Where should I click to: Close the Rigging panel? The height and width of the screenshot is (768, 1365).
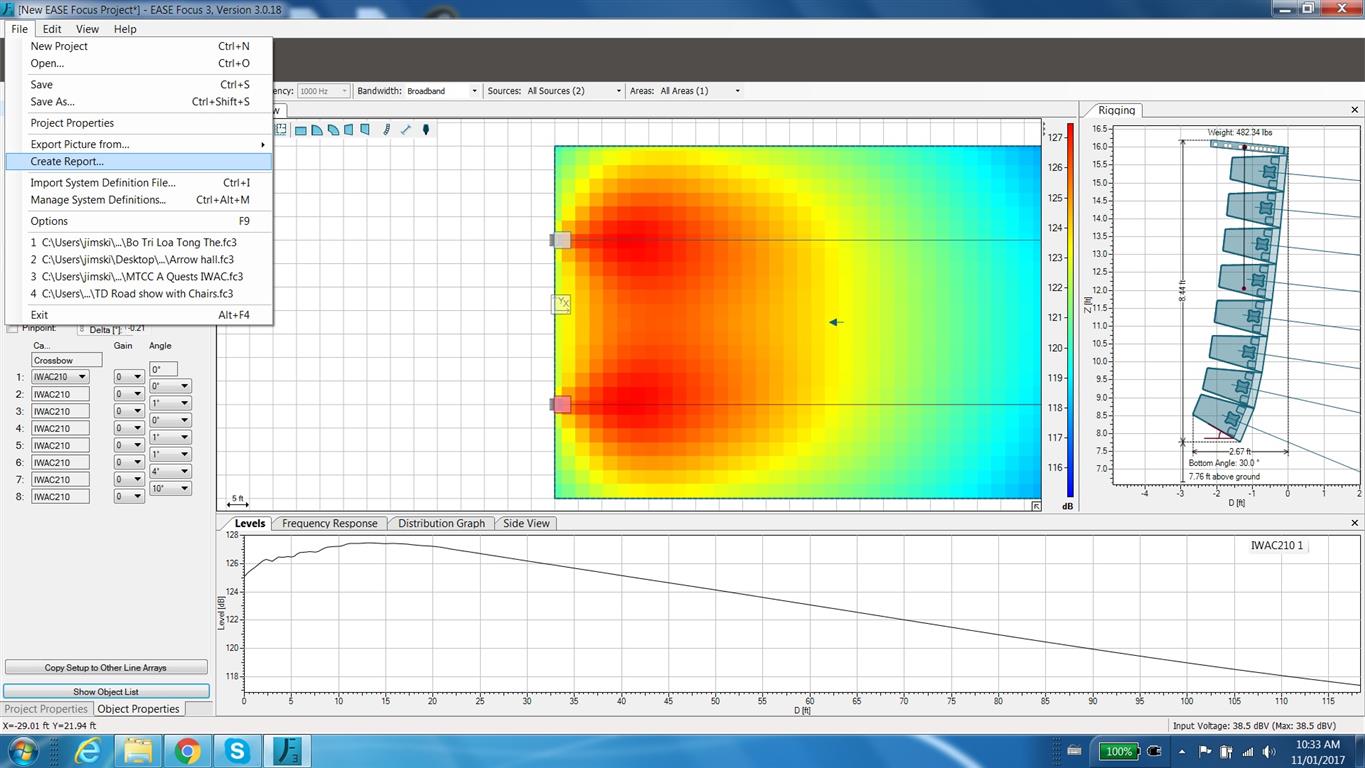[x=1355, y=110]
